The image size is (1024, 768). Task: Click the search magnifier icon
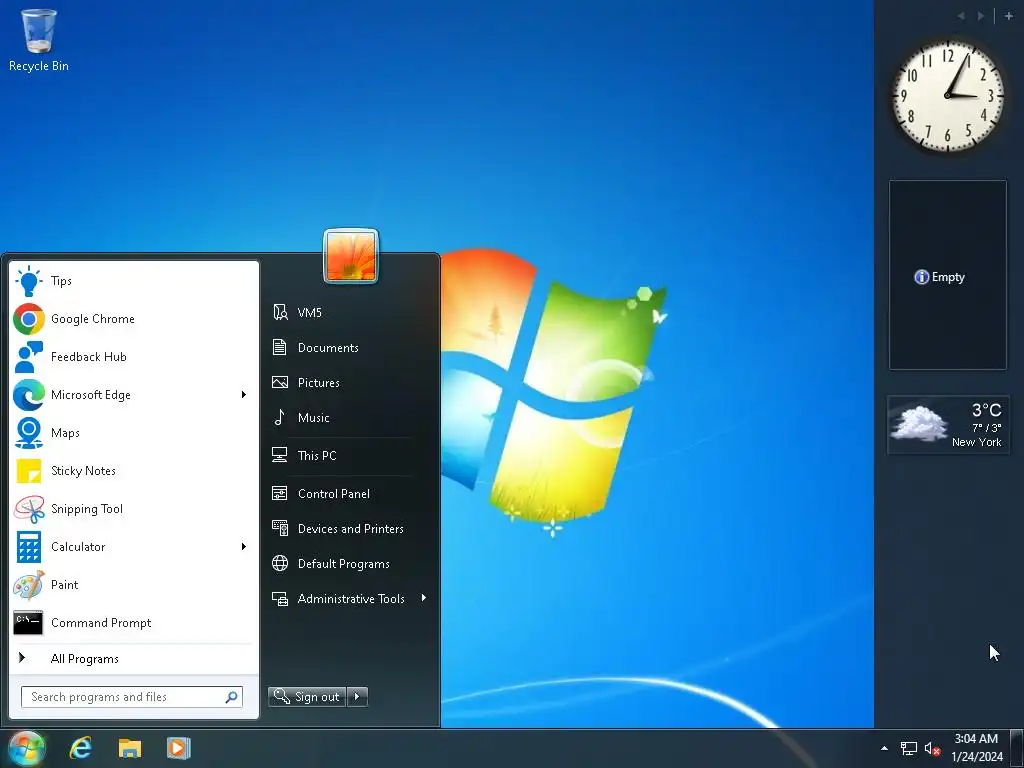click(231, 697)
